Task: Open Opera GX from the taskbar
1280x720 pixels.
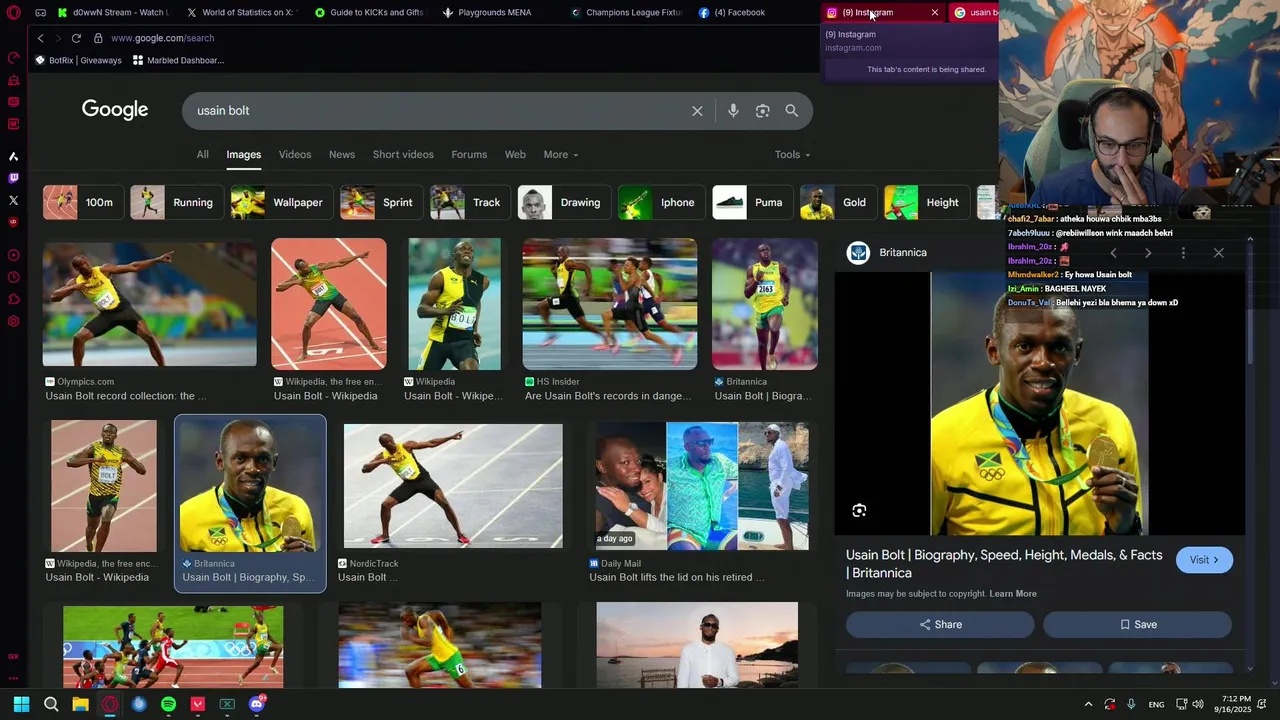Action: pyautogui.click(x=110, y=704)
